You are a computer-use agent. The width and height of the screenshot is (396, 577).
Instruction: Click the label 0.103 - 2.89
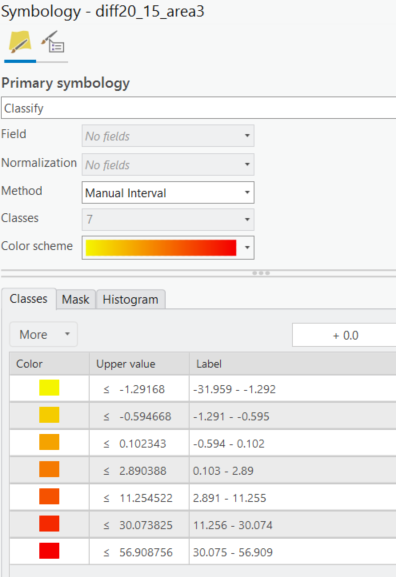(x=223, y=471)
